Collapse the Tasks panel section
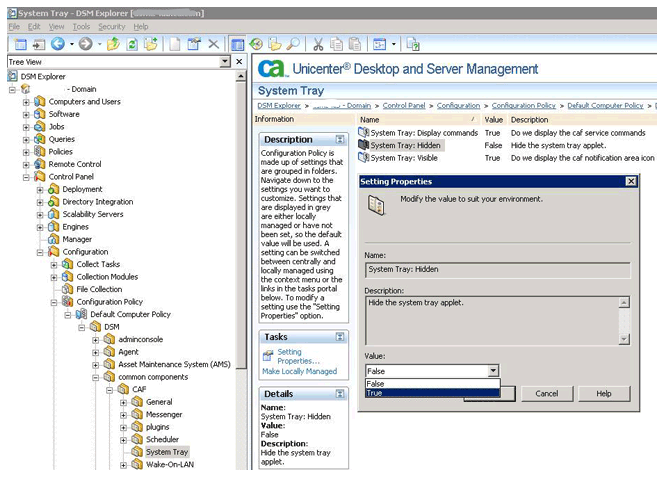 point(340,337)
